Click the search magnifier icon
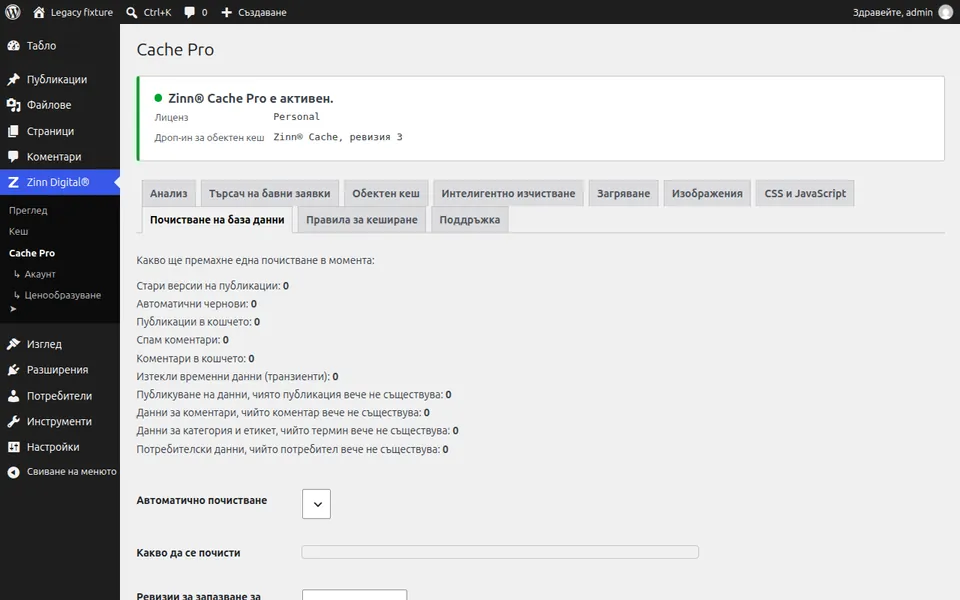 pyautogui.click(x=132, y=12)
